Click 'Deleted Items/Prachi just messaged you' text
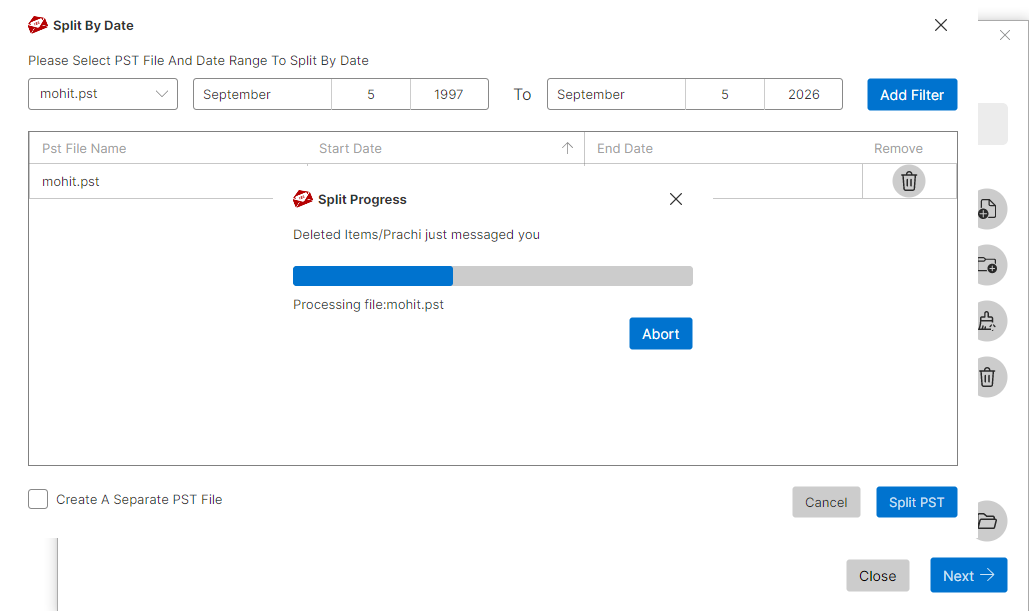 pyautogui.click(x=416, y=234)
